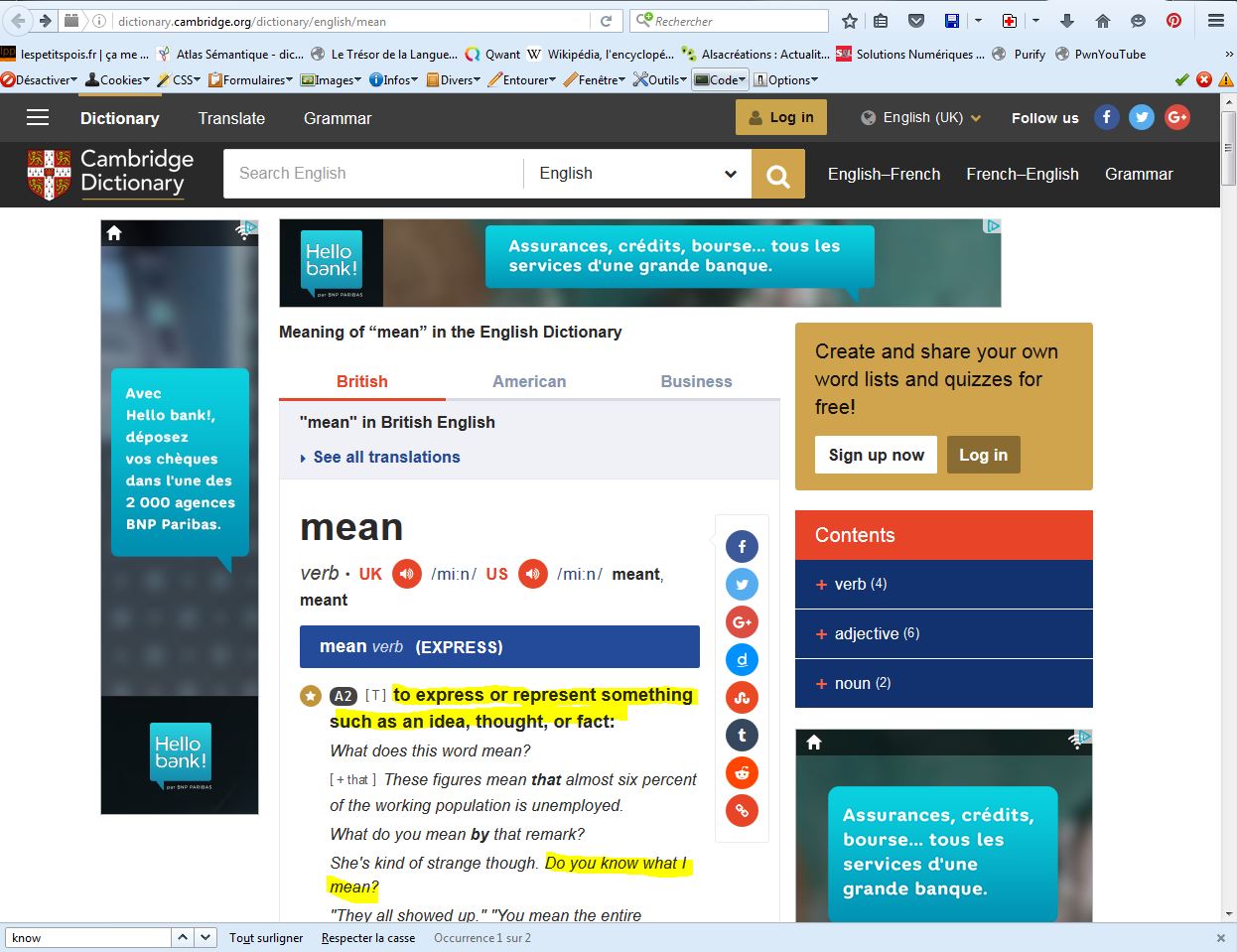Viewport: 1237px width, 952px height.
Task: Toggle Tout surligner in find bar
Action: pos(266,938)
